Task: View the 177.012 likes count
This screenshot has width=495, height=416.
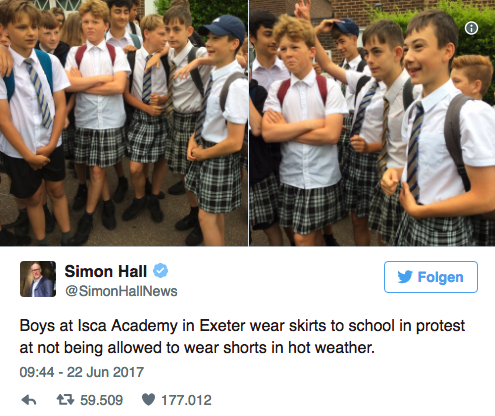Action: tap(186, 400)
